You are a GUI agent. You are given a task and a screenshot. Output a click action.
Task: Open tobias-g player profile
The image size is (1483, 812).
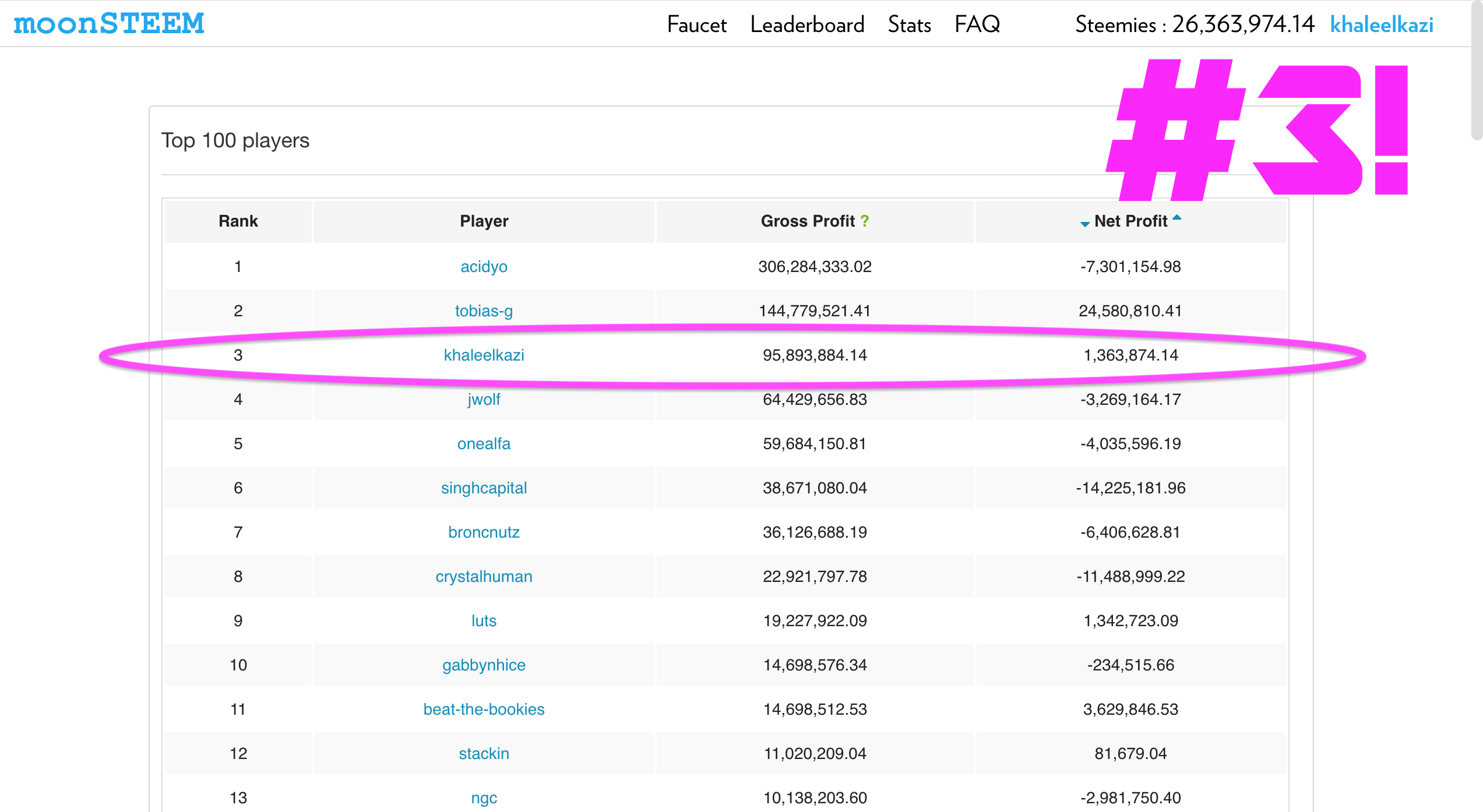pos(484,311)
